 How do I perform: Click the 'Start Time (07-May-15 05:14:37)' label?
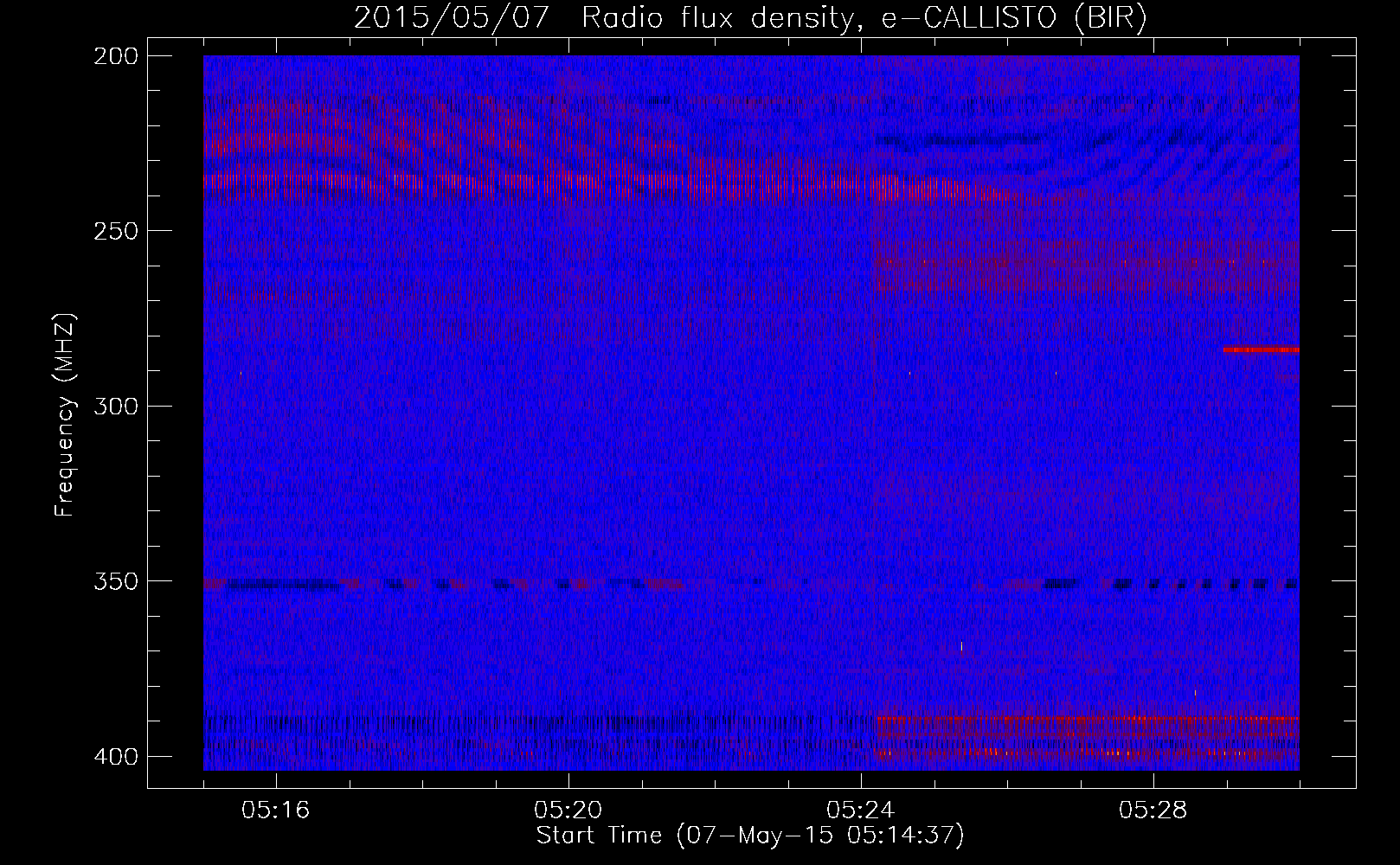[750, 836]
